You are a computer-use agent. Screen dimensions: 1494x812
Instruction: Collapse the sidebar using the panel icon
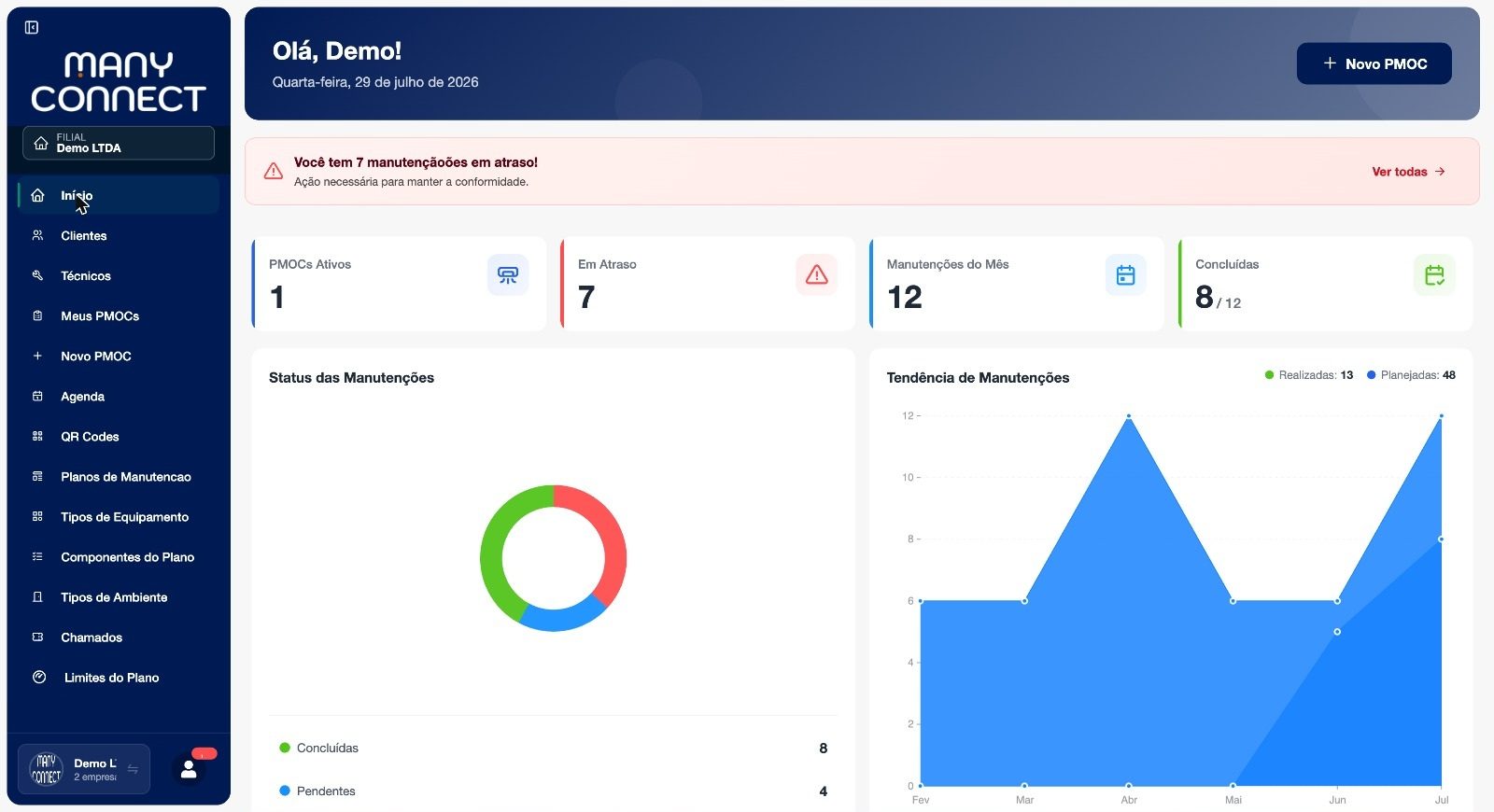[x=32, y=28]
